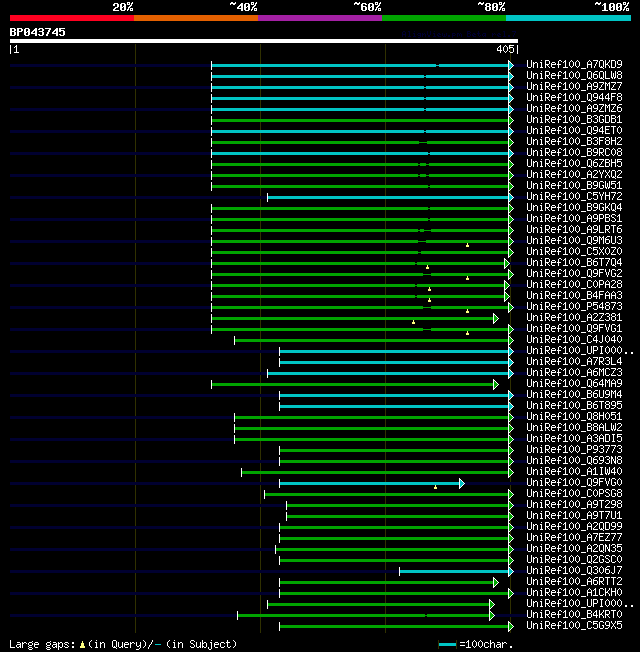Image resolution: width=640 pixels, height=652 pixels.
Task: Select the UniRef100_A9ZMZ7 label
Action: point(574,86)
